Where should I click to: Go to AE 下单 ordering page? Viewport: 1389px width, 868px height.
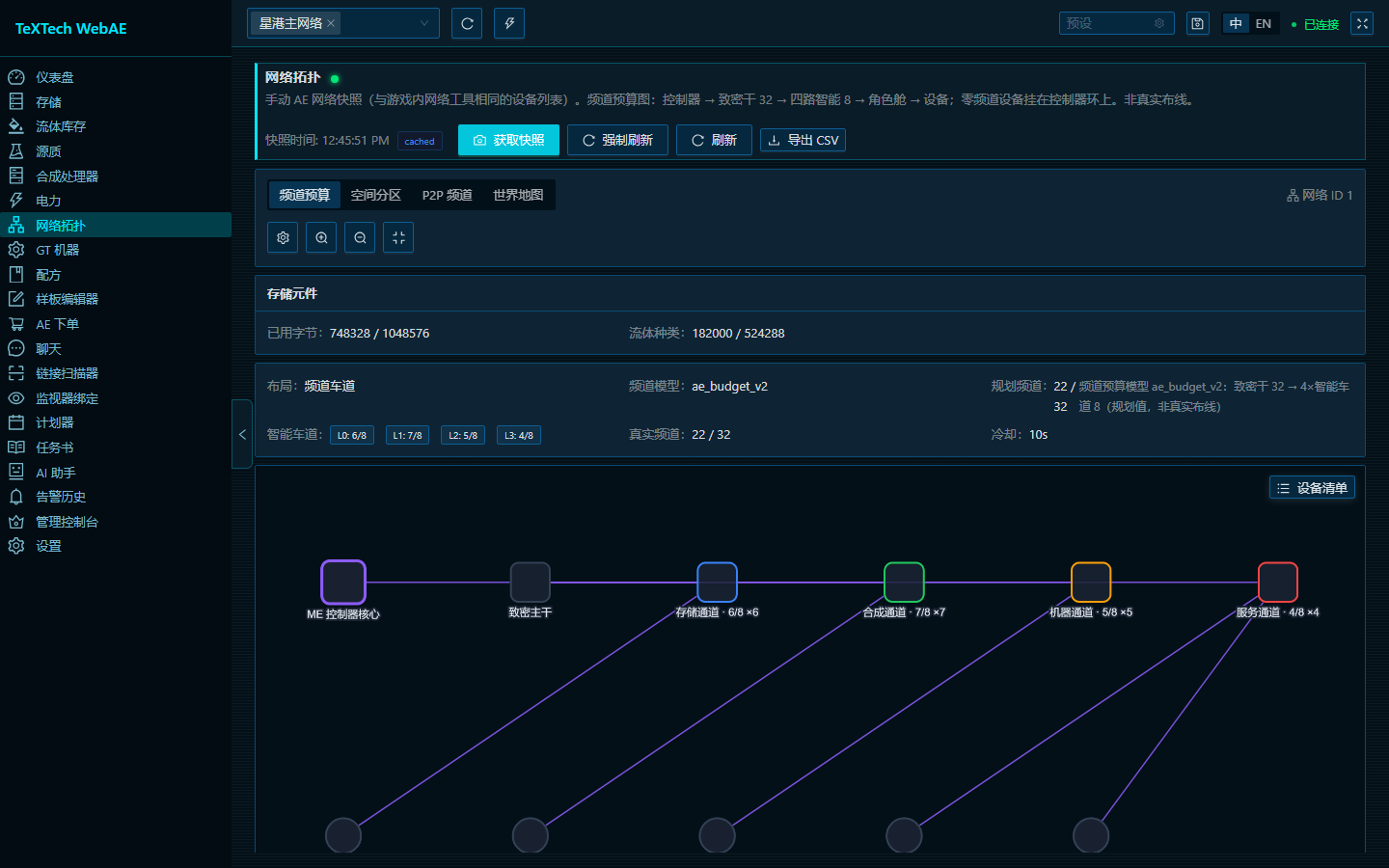[116, 324]
